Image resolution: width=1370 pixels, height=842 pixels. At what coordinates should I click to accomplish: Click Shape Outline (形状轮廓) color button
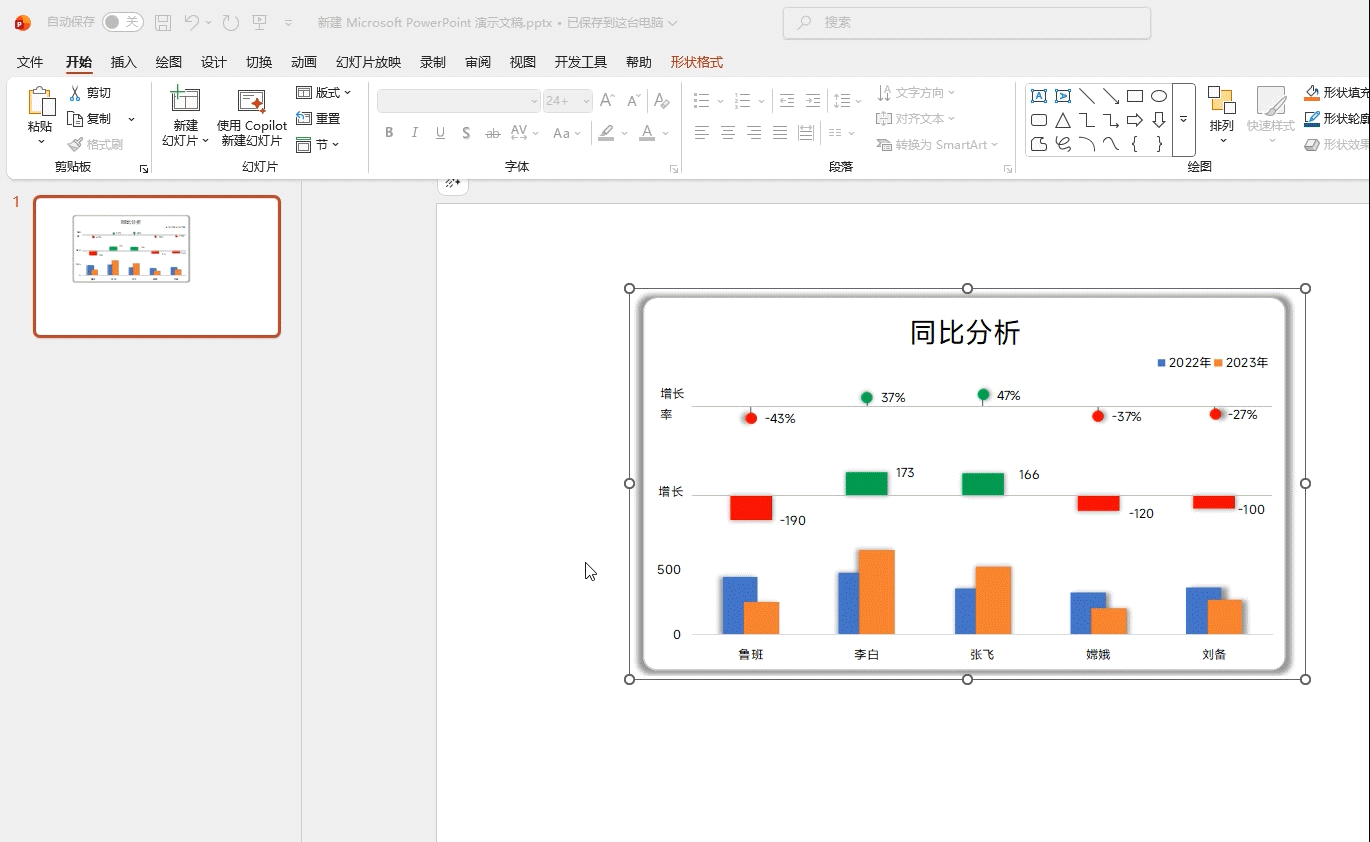pyautogui.click(x=1336, y=119)
